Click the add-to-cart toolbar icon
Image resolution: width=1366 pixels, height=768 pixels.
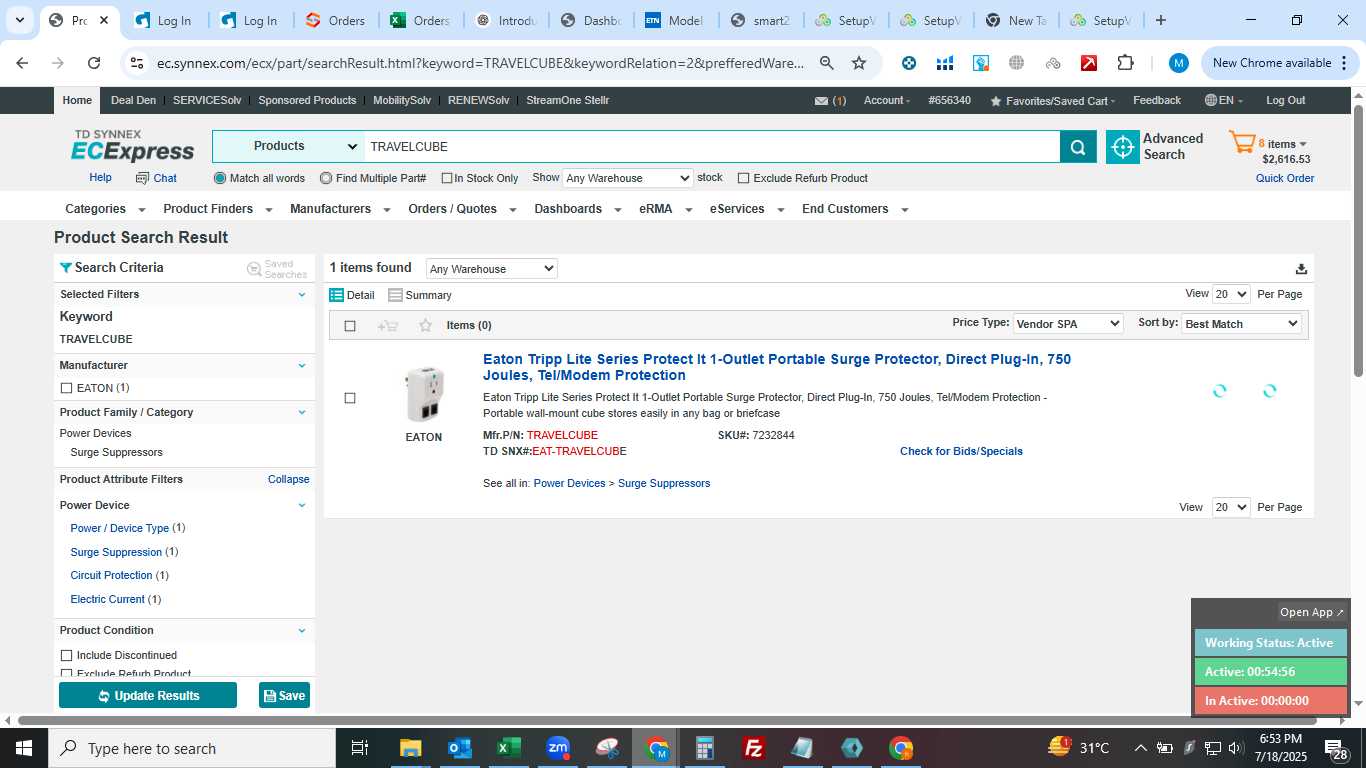click(x=388, y=325)
